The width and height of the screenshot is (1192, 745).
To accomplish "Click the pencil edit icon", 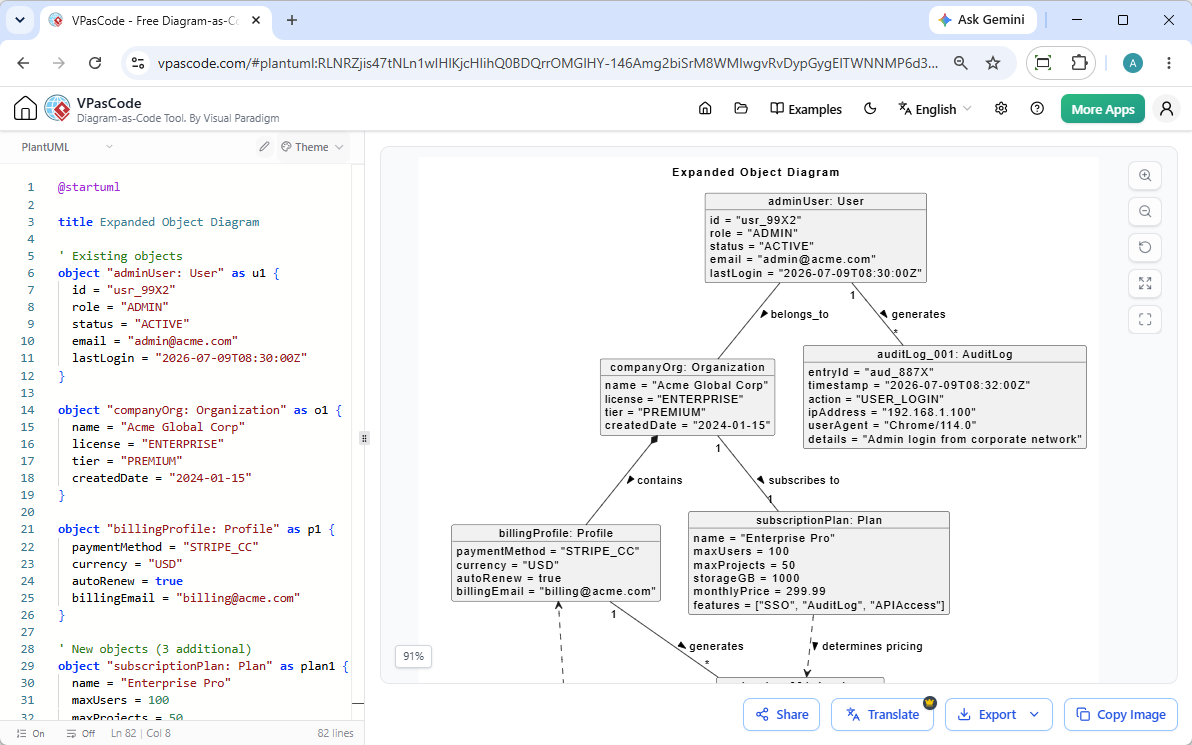I will [264, 147].
